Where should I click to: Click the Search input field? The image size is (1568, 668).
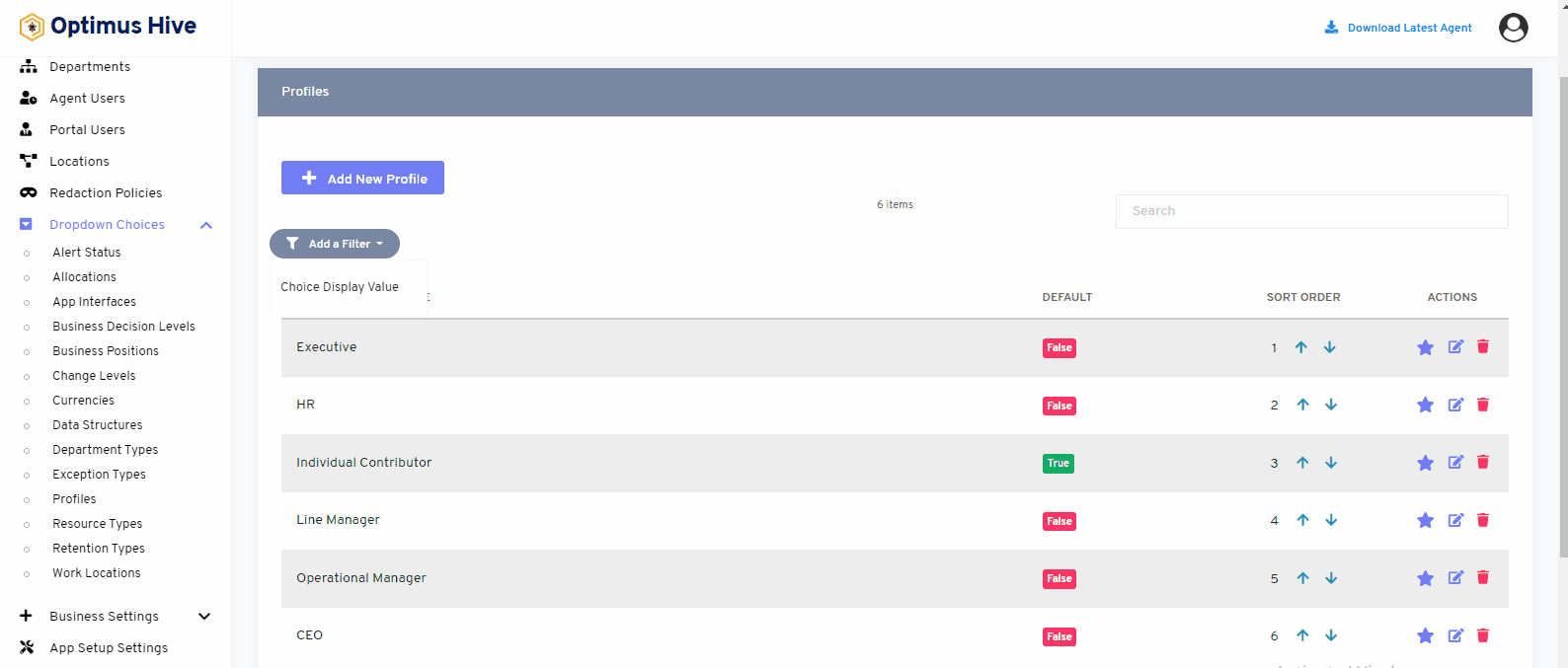click(1311, 211)
